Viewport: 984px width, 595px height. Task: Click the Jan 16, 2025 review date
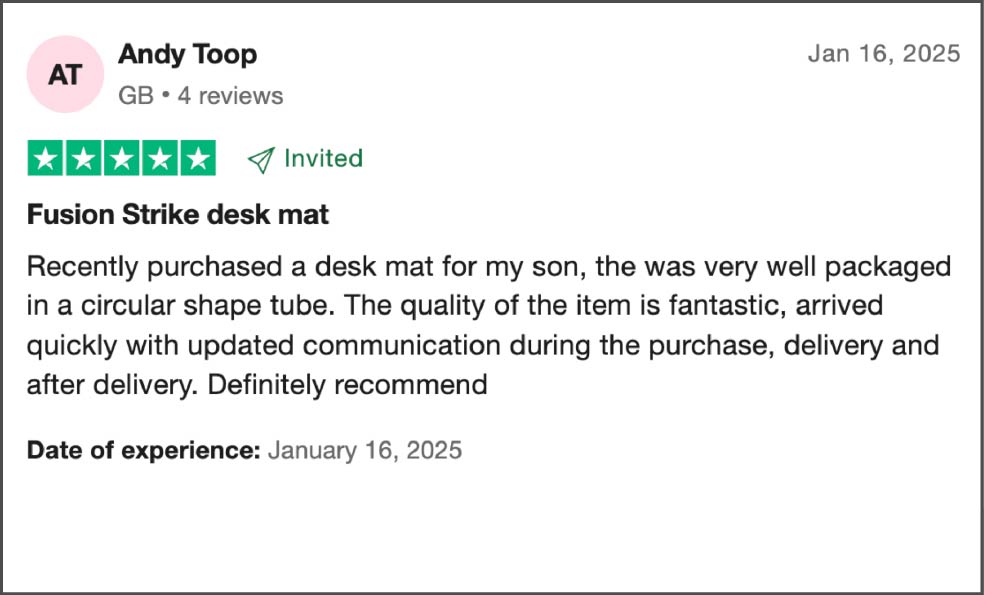tap(884, 53)
